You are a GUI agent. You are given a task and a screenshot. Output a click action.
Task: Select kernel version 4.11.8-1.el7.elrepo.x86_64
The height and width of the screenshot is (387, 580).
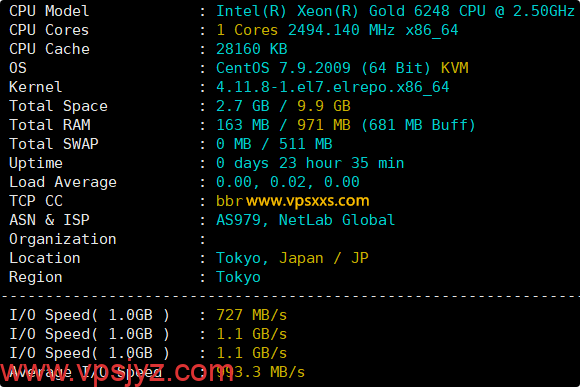pyautogui.click(x=333, y=87)
